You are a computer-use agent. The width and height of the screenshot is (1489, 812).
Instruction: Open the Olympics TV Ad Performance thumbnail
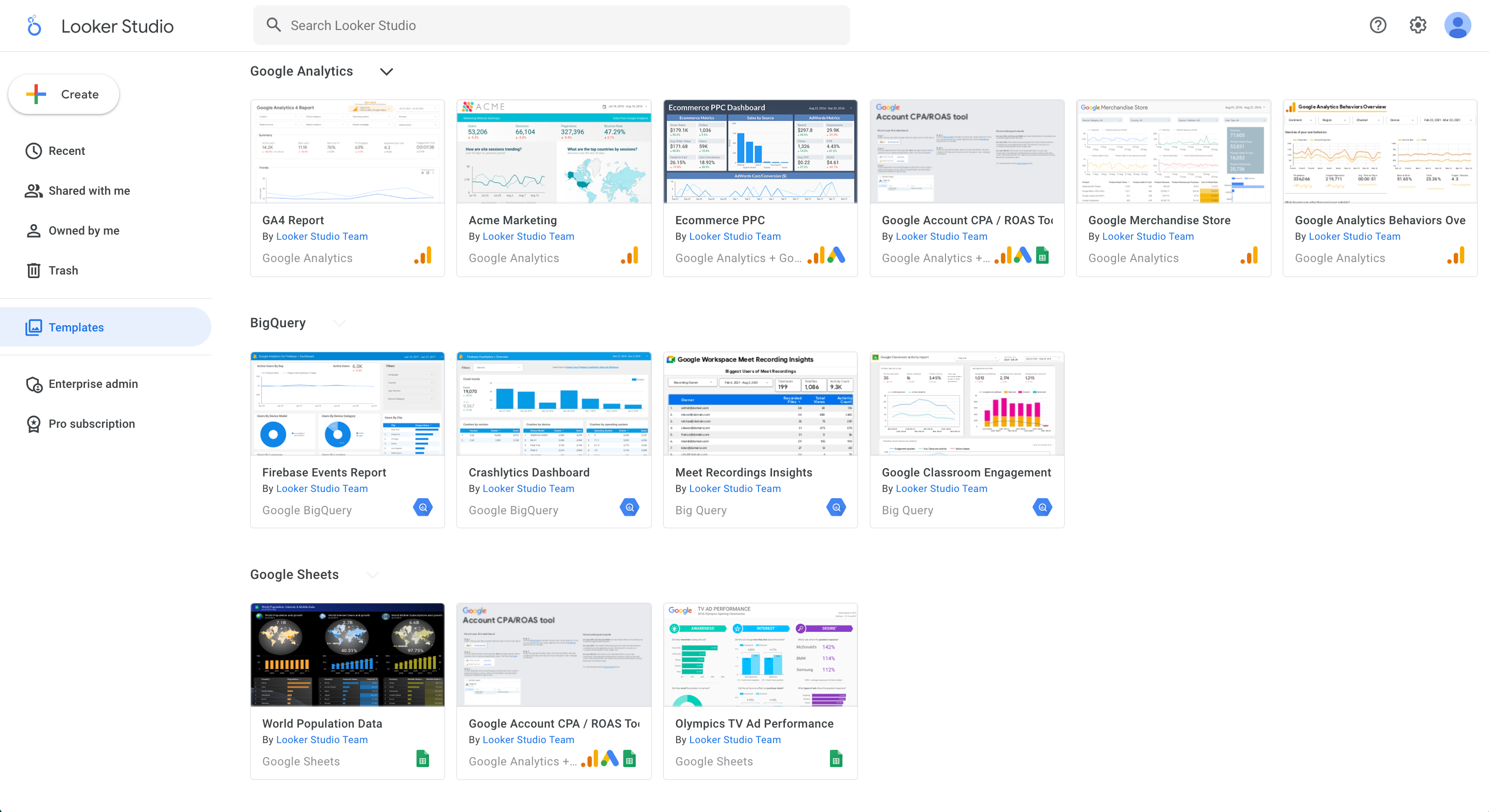(x=760, y=655)
